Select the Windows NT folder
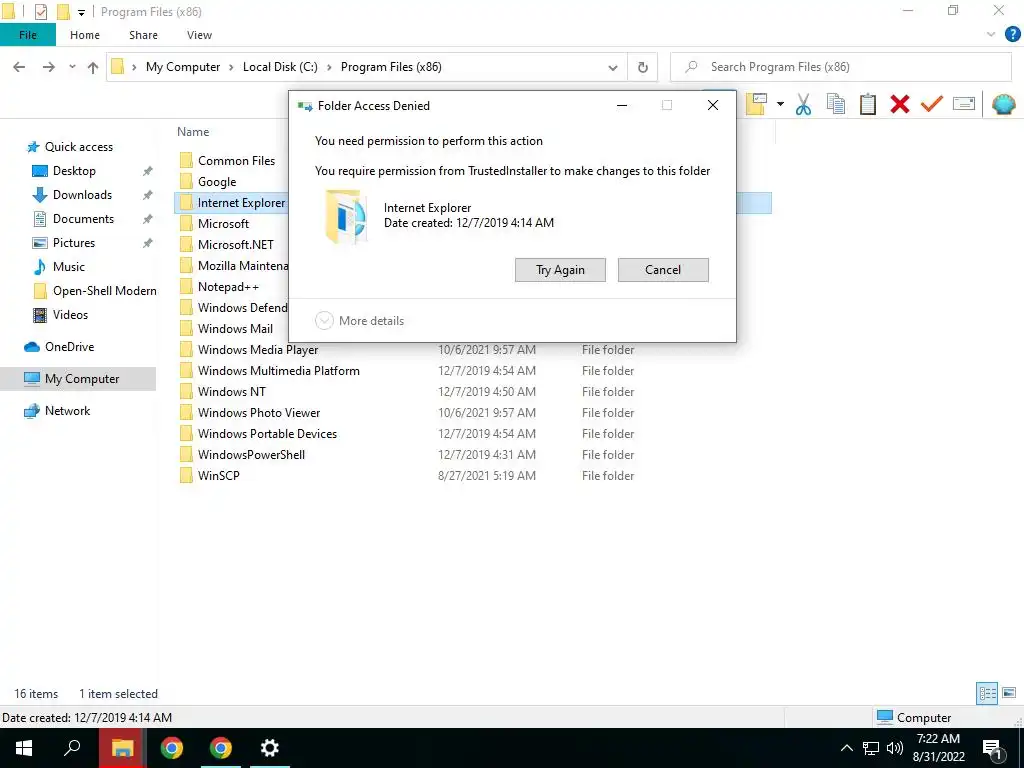The image size is (1024, 768). click(x=231, y=392)
